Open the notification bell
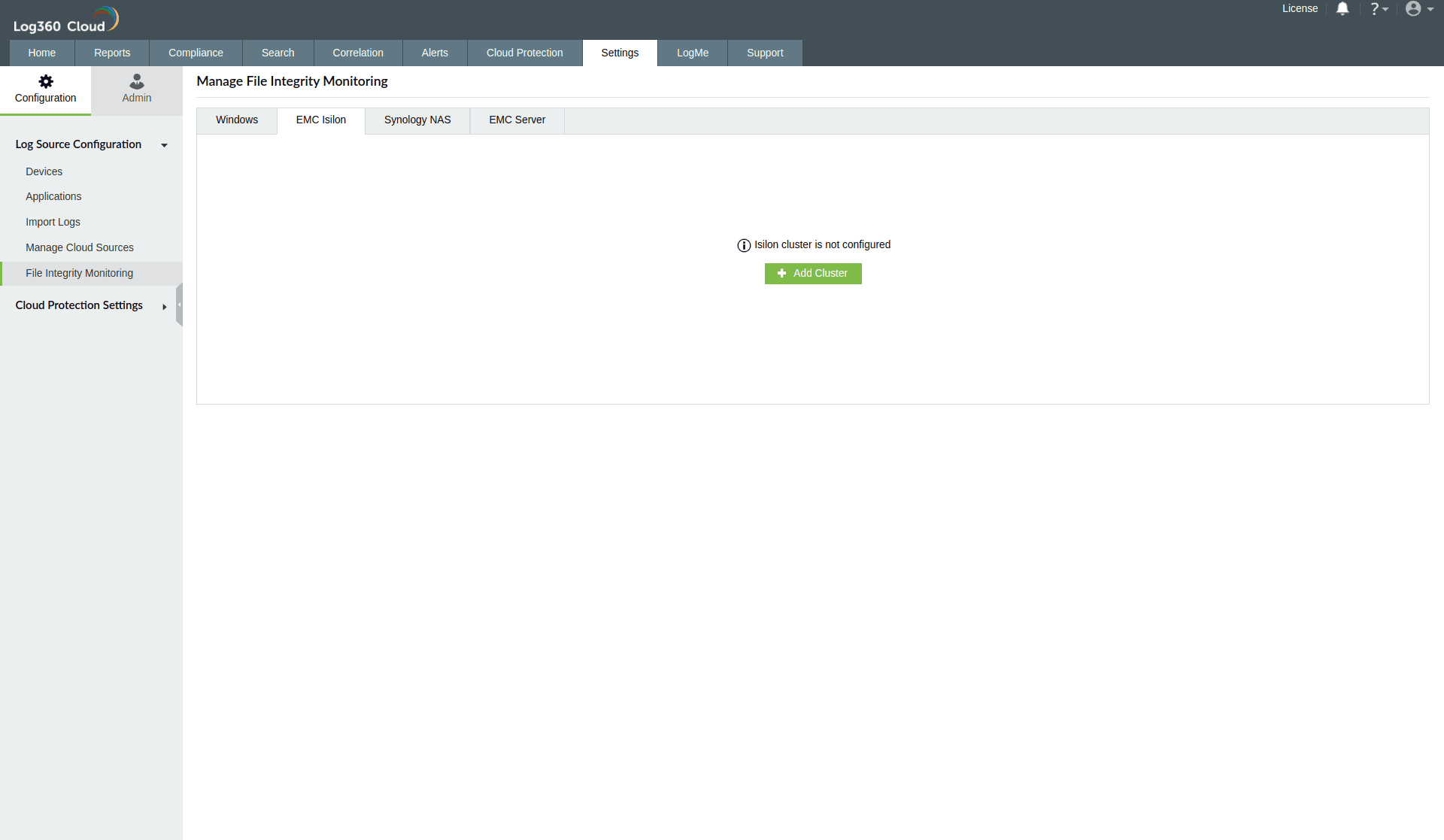Viewport: 1444px width, 840px height. tap(1343, 9)
